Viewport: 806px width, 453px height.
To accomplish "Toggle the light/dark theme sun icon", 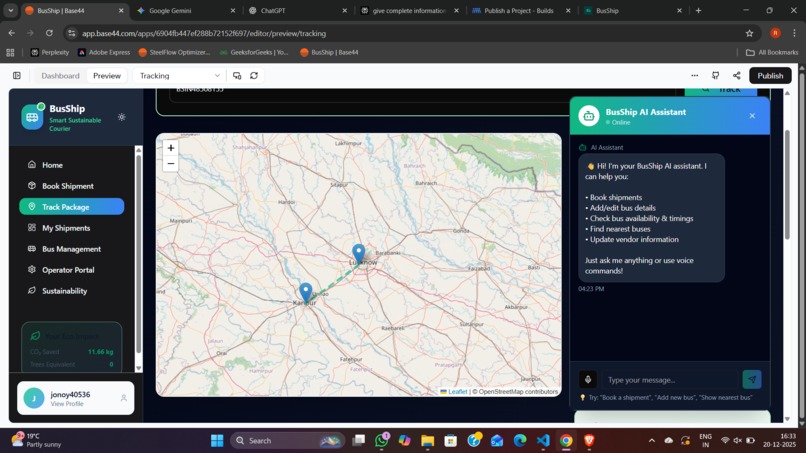I will (121, 117).
